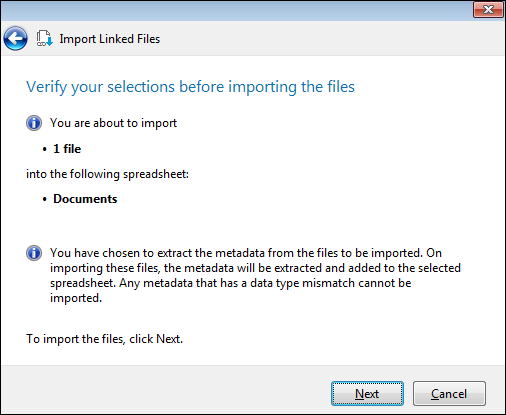Select the '1 file' bullet text

pyautogui.click(x=67, y=149)
